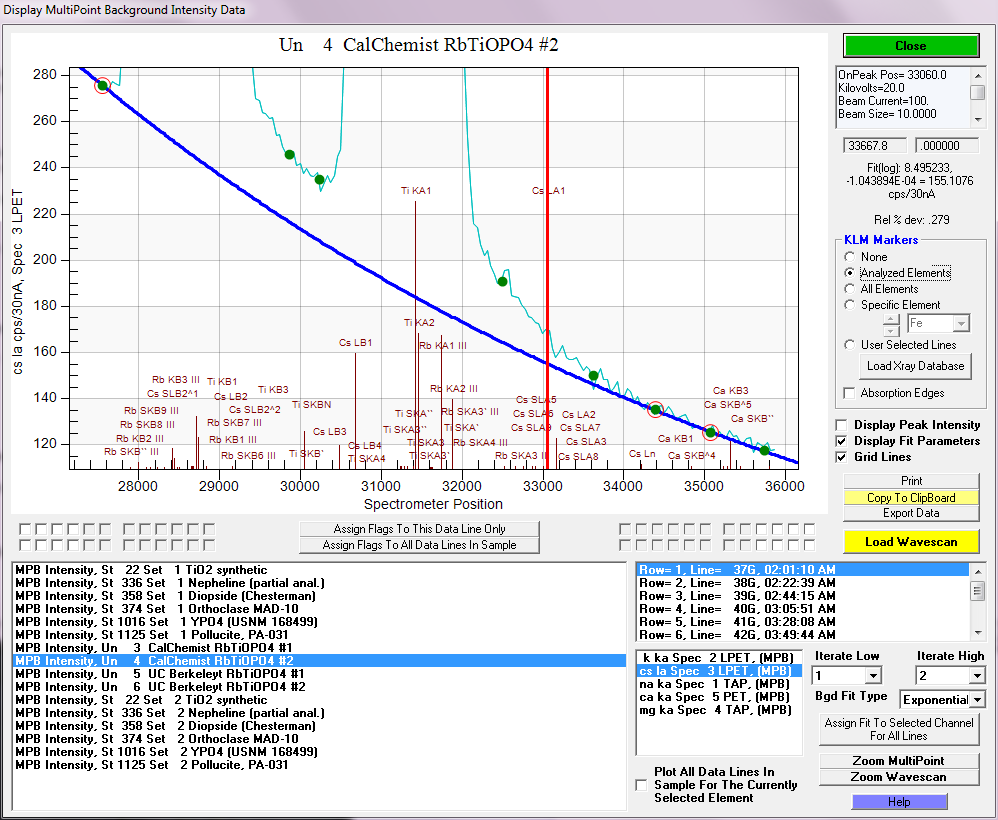This screenshot has width=998, height=820.
Task: Choose User Selected Lines option
Action: 851,345
